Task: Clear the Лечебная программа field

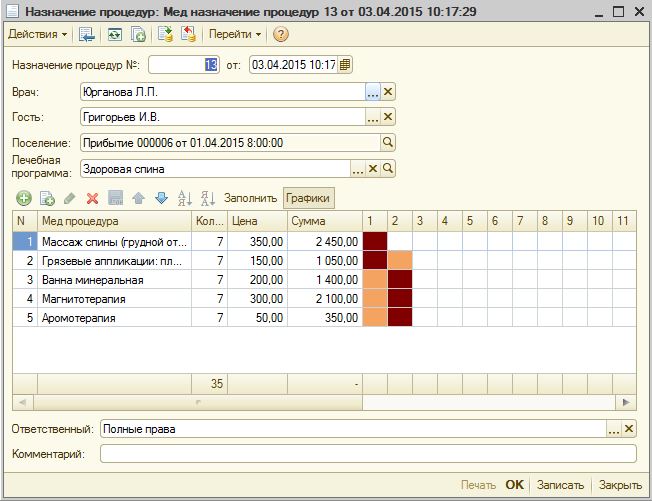Action: click(373, 169)
